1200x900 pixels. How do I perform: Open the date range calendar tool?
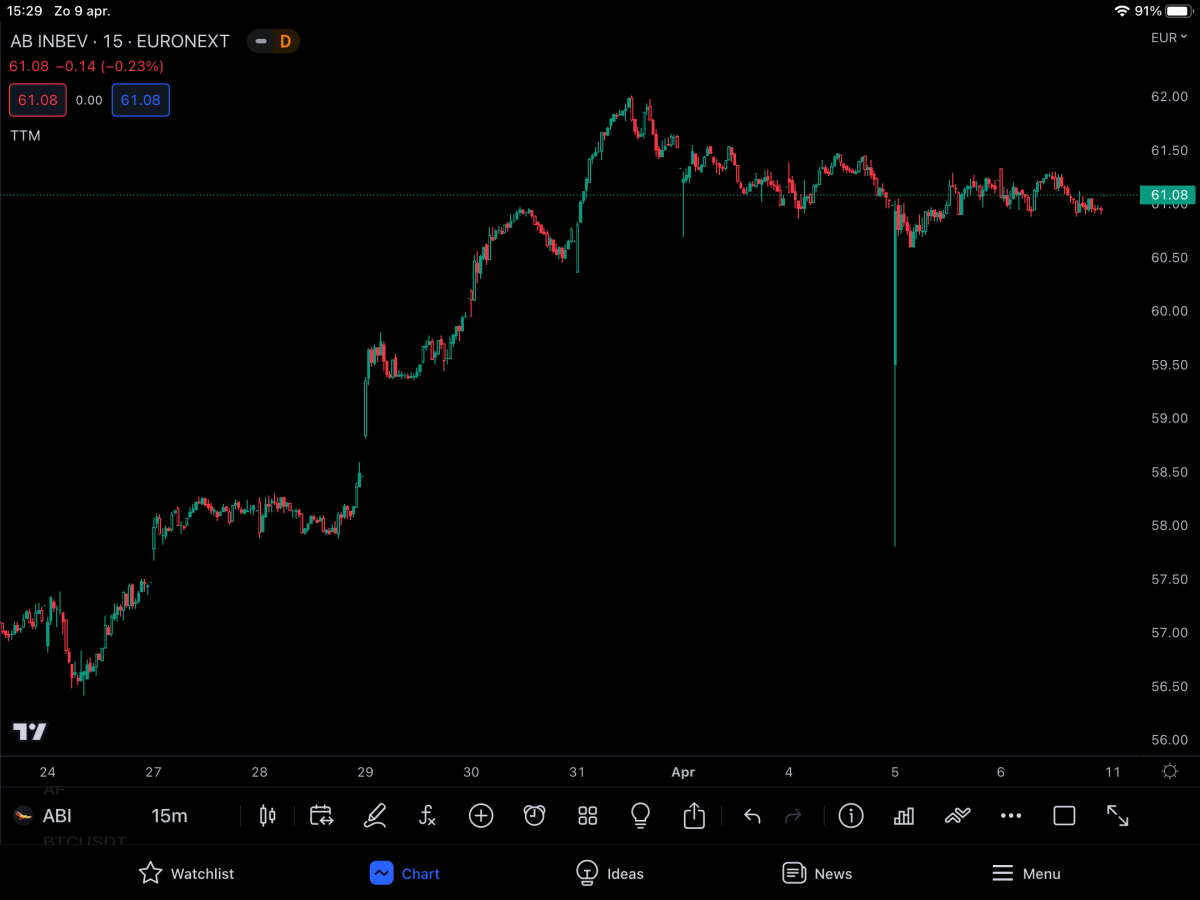(x=321, y=816)
